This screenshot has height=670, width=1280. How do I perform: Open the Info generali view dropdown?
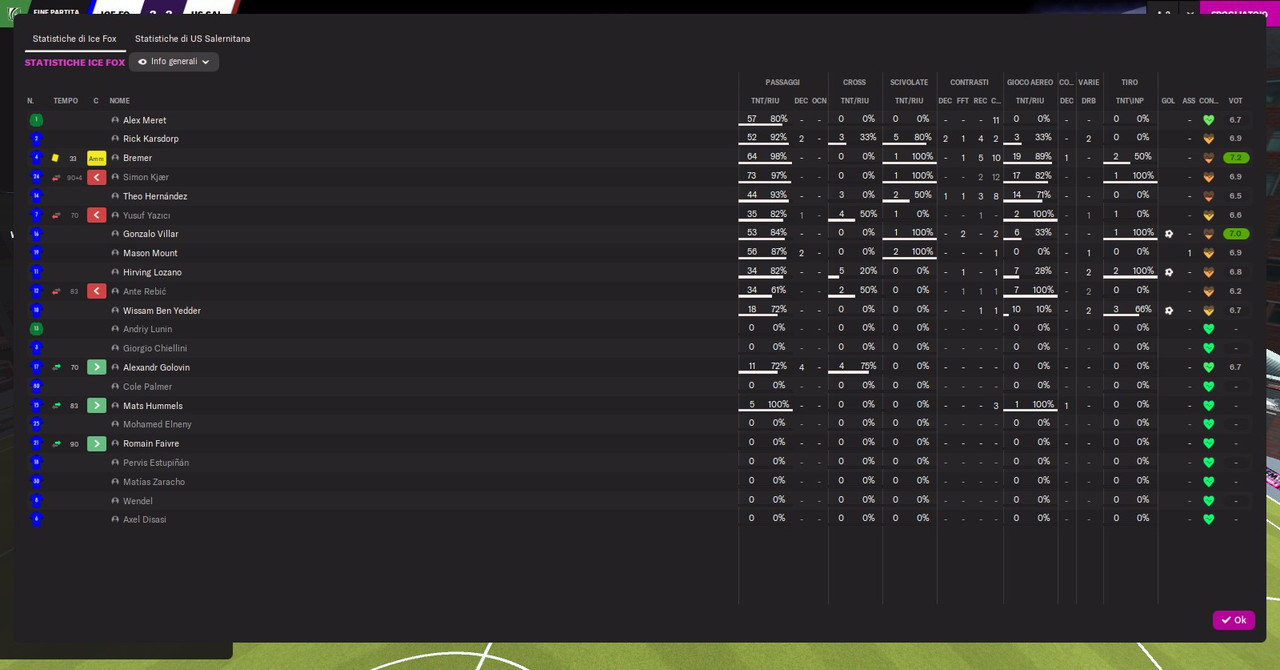[x=174, y=62]
